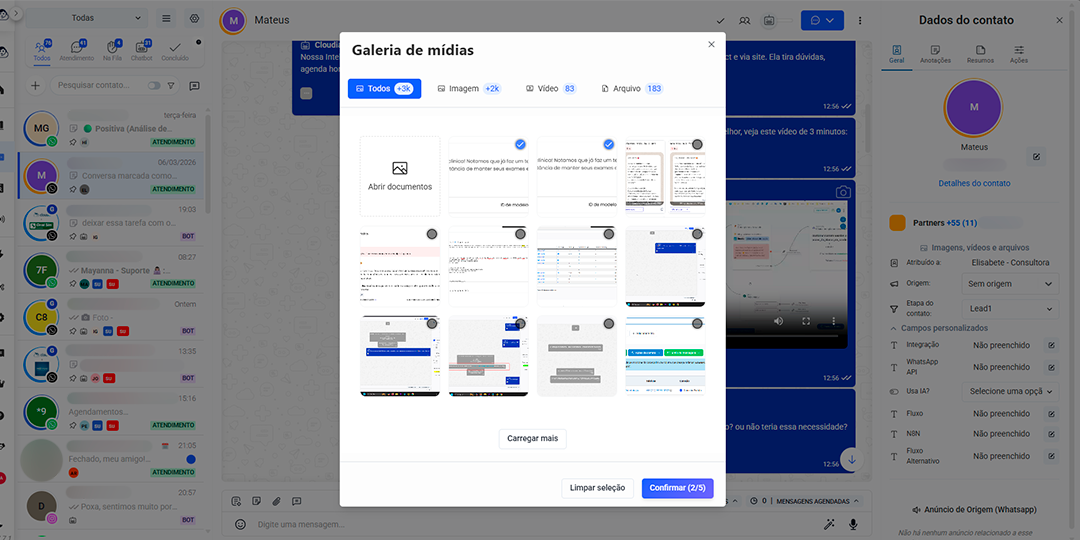
Task: Open the emoji picker in the message box
Action: [240, 524]
